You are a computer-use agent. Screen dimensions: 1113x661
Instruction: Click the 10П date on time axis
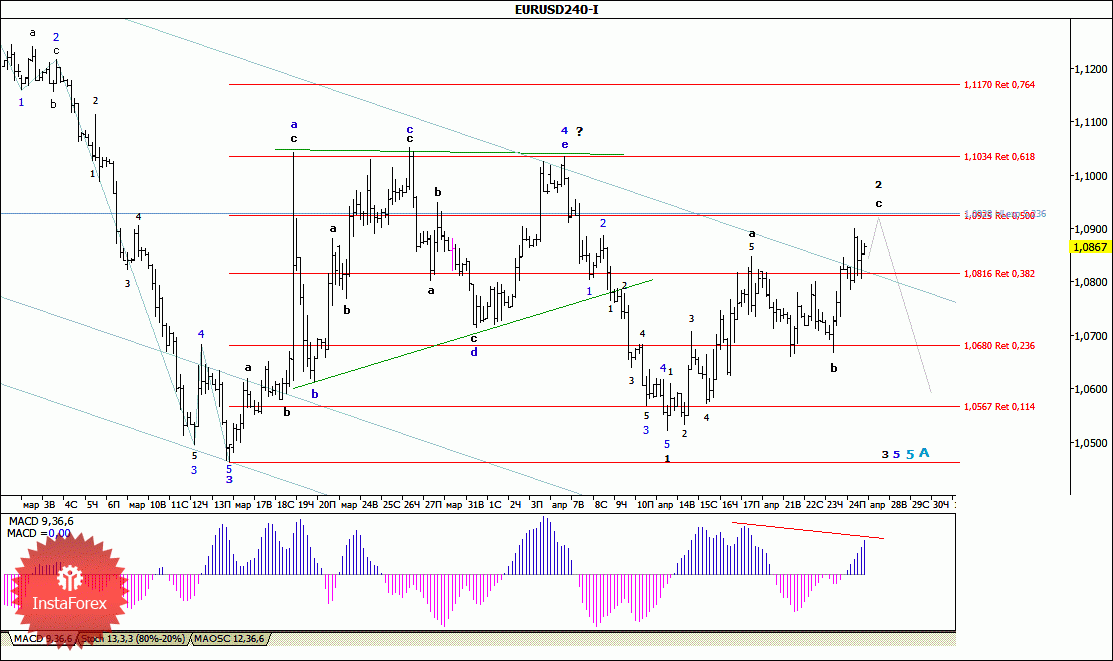(x=645, y=505)
